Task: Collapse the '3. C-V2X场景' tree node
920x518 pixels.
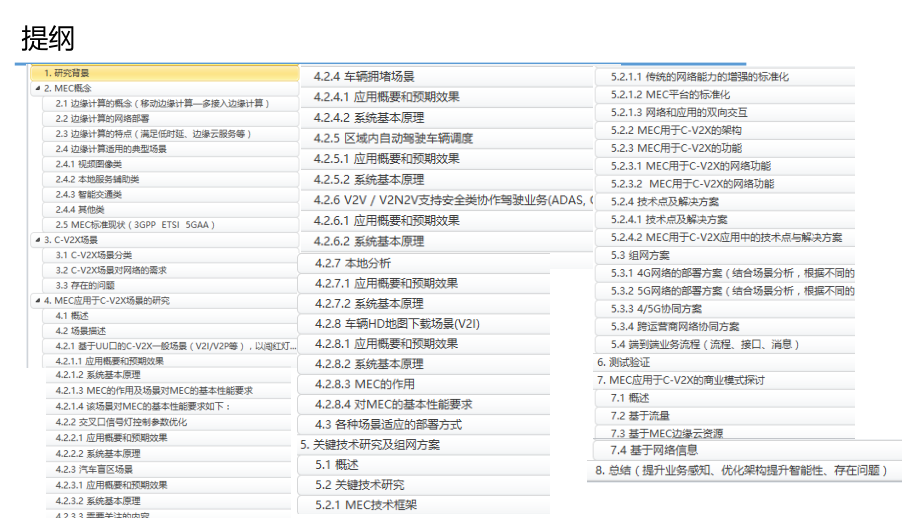Action: tap(38, 240)
